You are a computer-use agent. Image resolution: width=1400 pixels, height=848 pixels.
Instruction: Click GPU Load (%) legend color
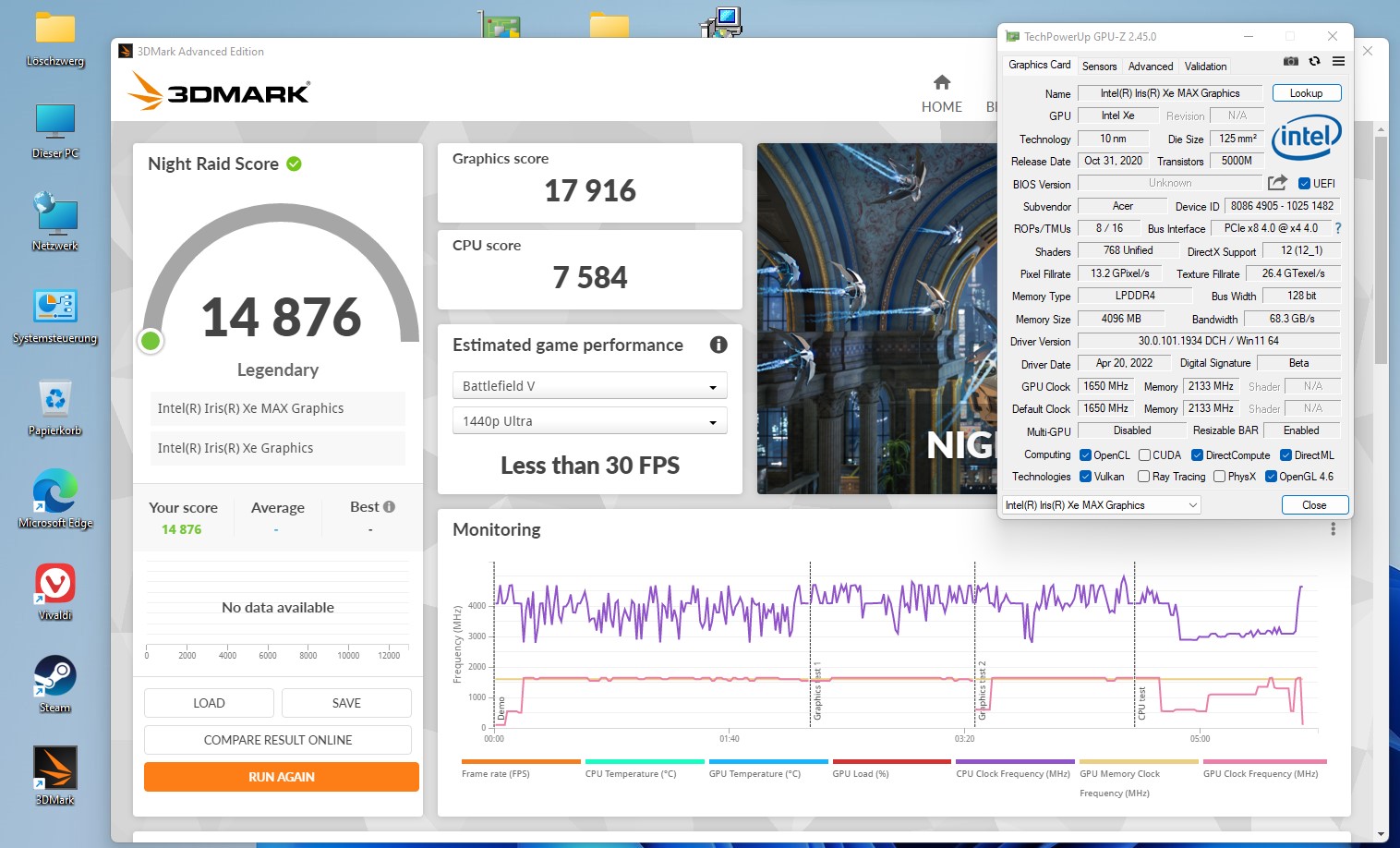(x=892, y=762)
